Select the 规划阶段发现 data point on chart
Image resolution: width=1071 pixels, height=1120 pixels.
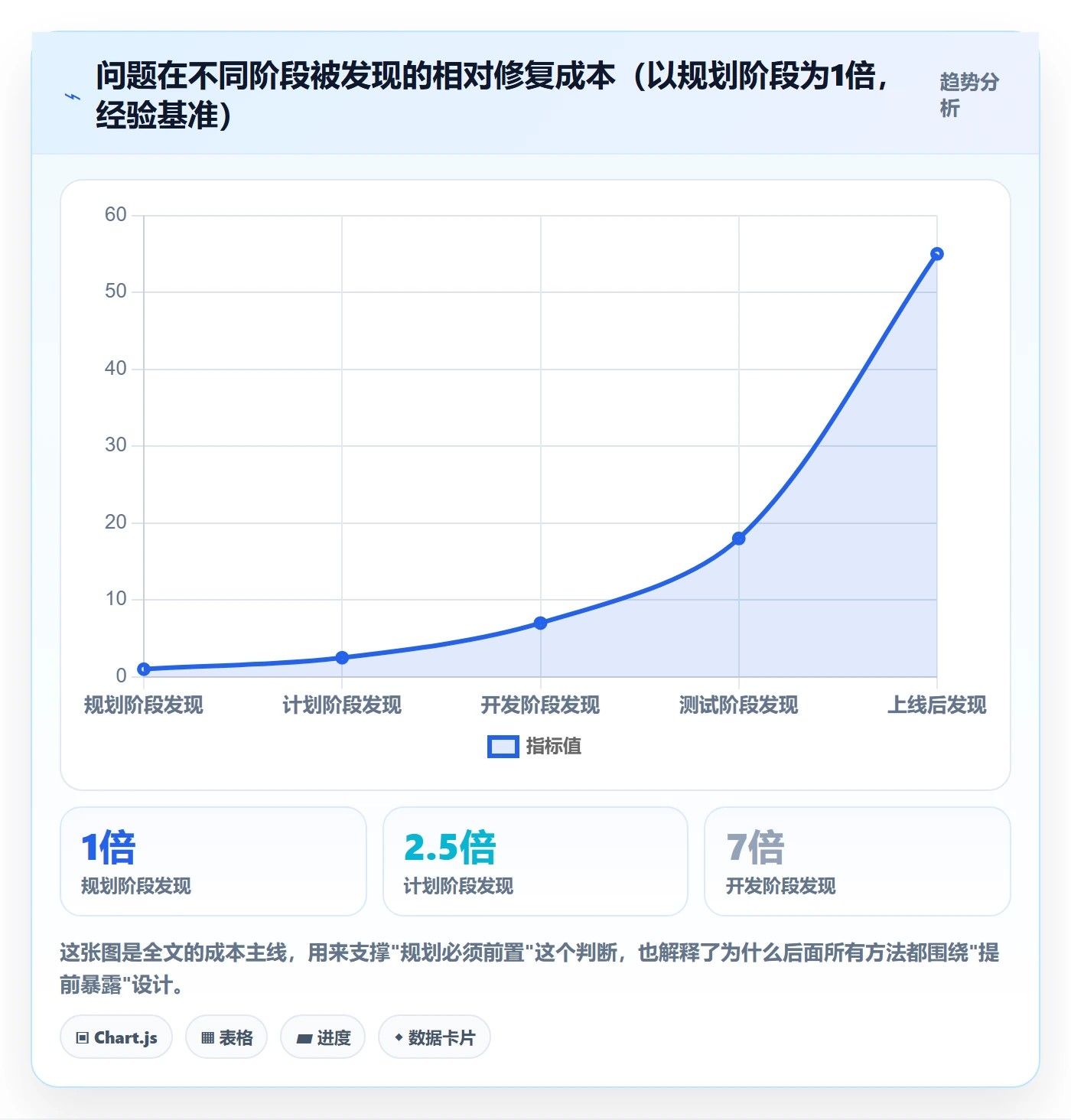tap(144, 669)
